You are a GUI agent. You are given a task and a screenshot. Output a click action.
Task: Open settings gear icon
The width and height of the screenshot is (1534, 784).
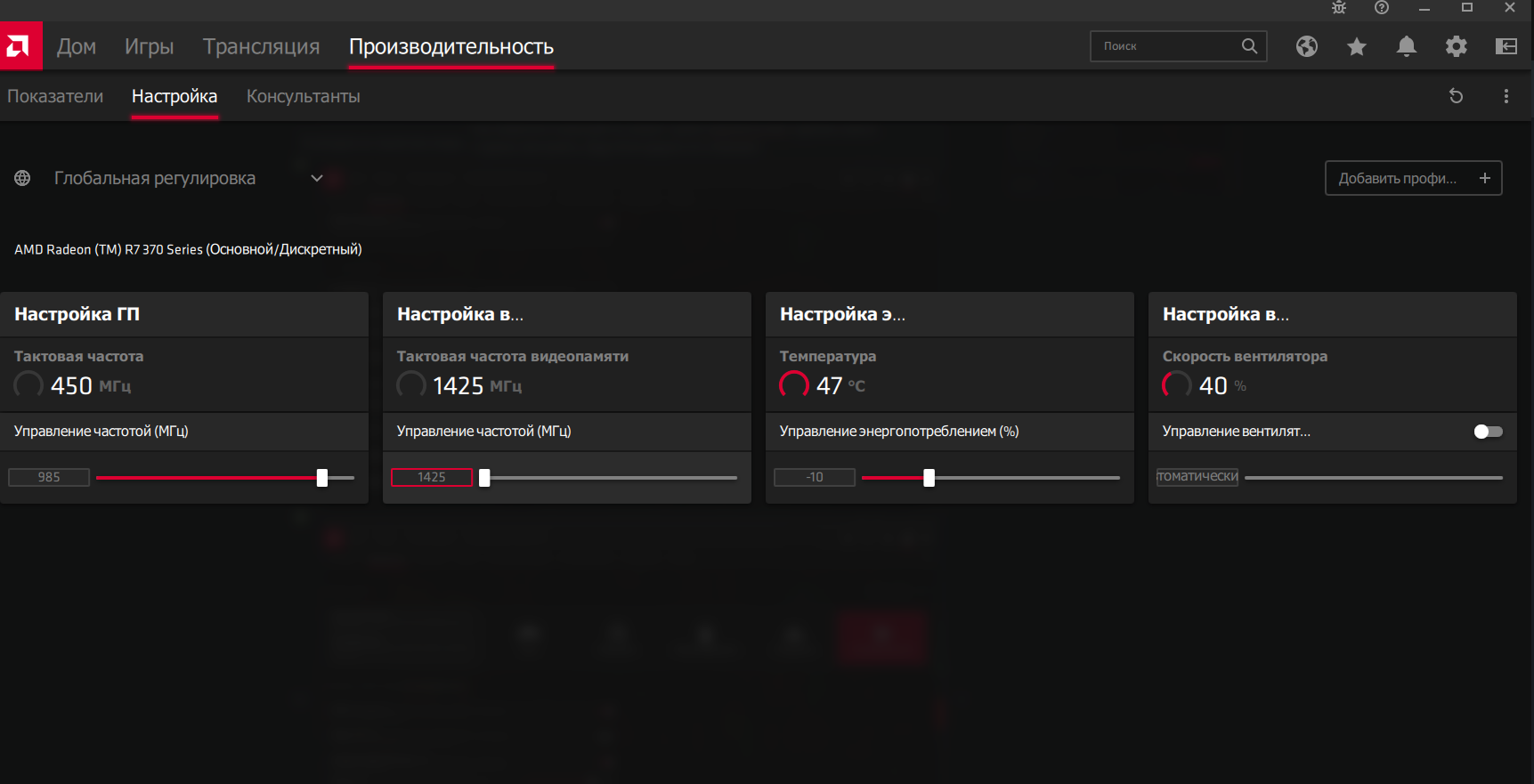1457,46
